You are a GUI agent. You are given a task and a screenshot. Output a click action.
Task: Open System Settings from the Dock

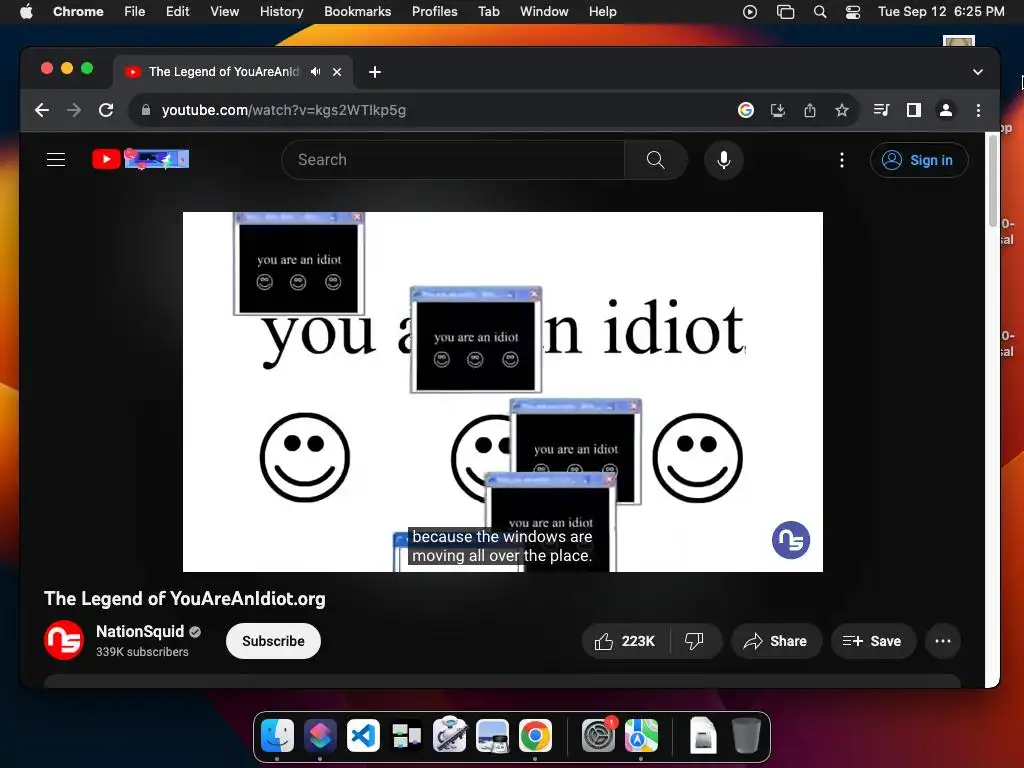pos(598,735)
